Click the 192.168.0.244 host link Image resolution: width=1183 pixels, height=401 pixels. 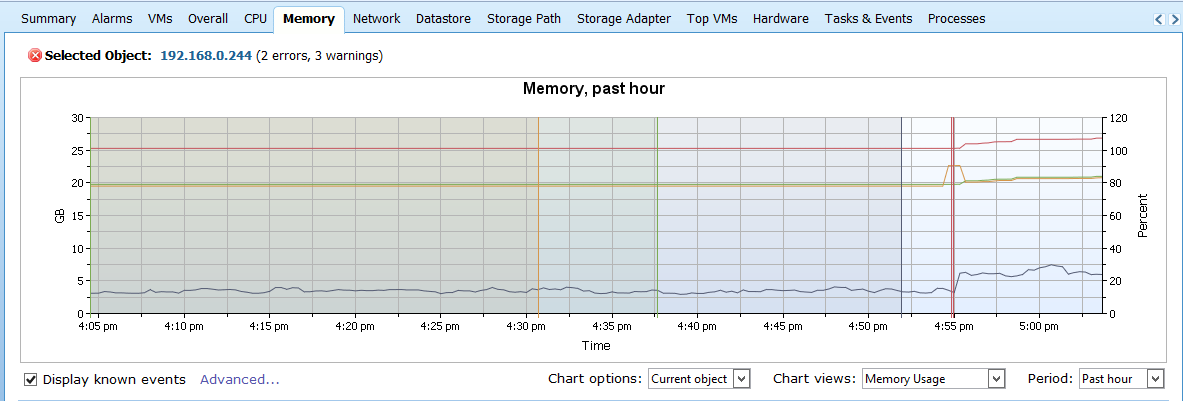(x=206, y=55)
